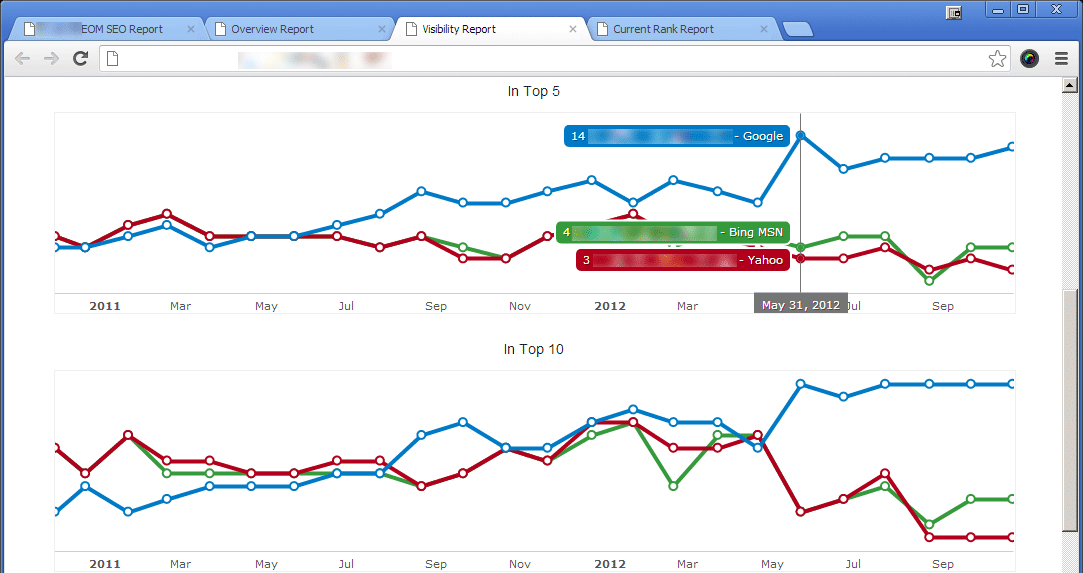Click the scrollbar up arrow
Screen dimensions: 1083x573
(1069, 85)
